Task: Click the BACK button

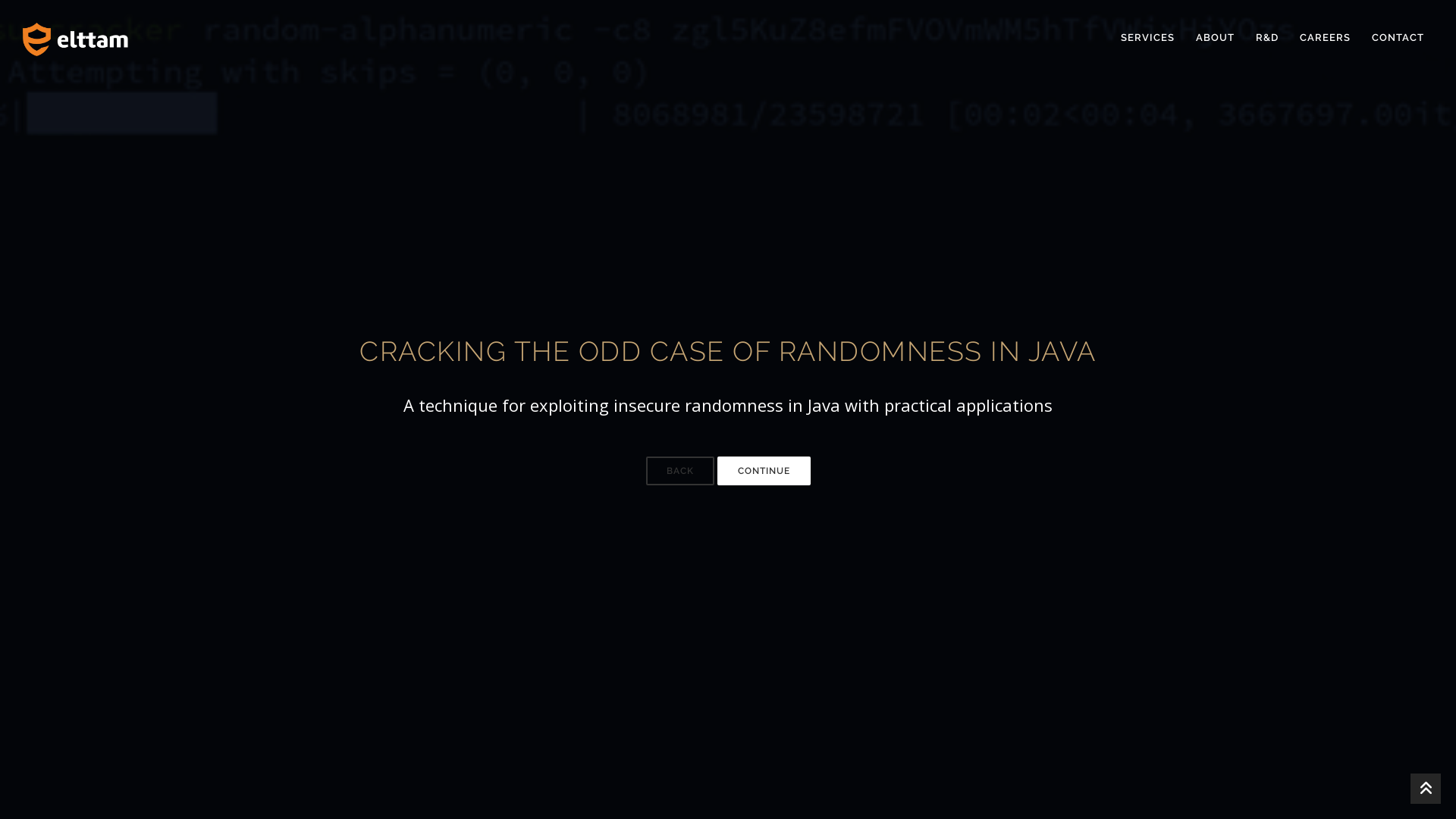Action: pos(680,470)
